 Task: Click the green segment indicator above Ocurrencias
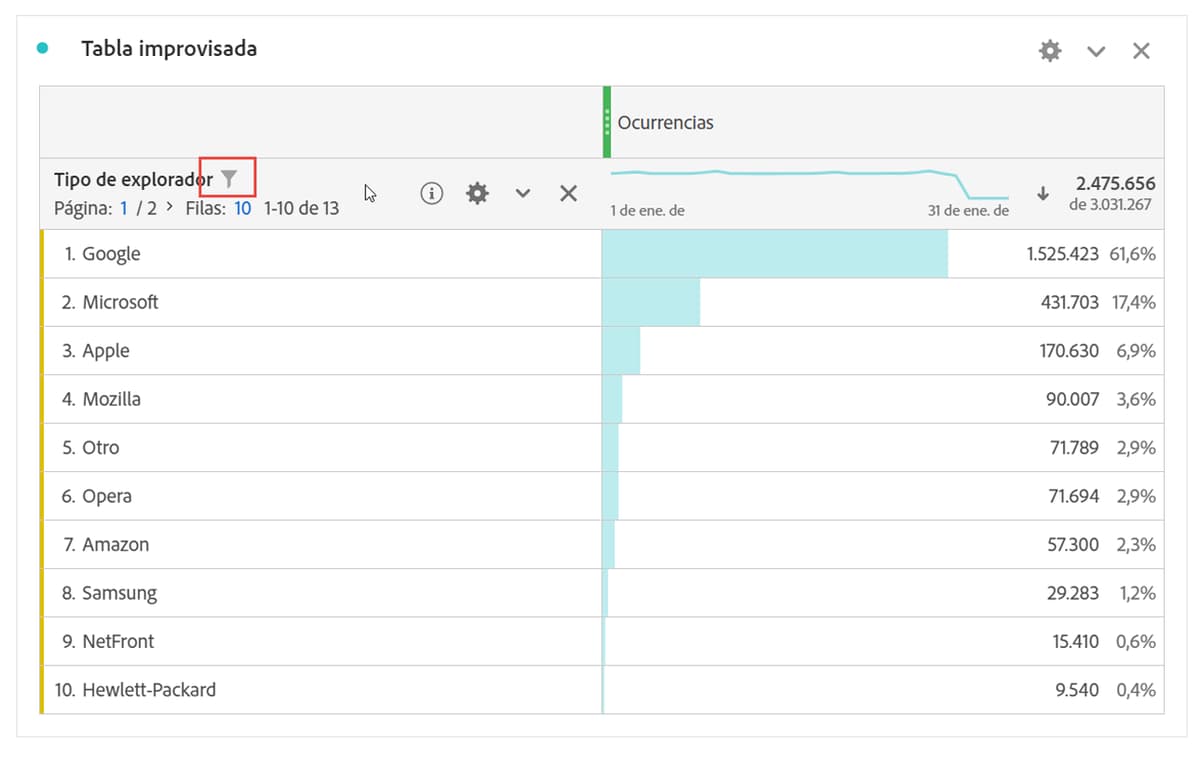[x=605, y=120]
